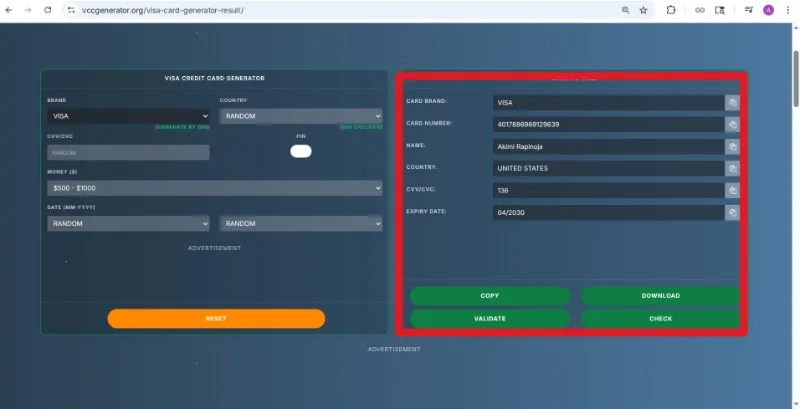
Task: Bookmark this page with the star
Action: pos(643,10)
